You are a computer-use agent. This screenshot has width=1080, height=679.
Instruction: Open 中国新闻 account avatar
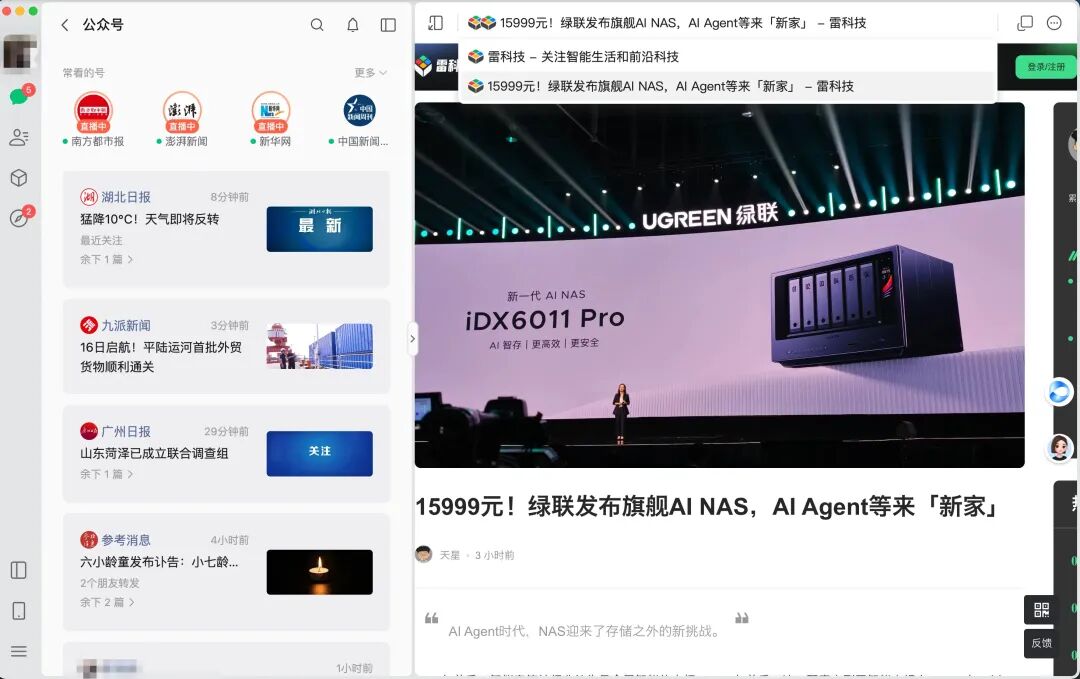(x=360, y=111)
